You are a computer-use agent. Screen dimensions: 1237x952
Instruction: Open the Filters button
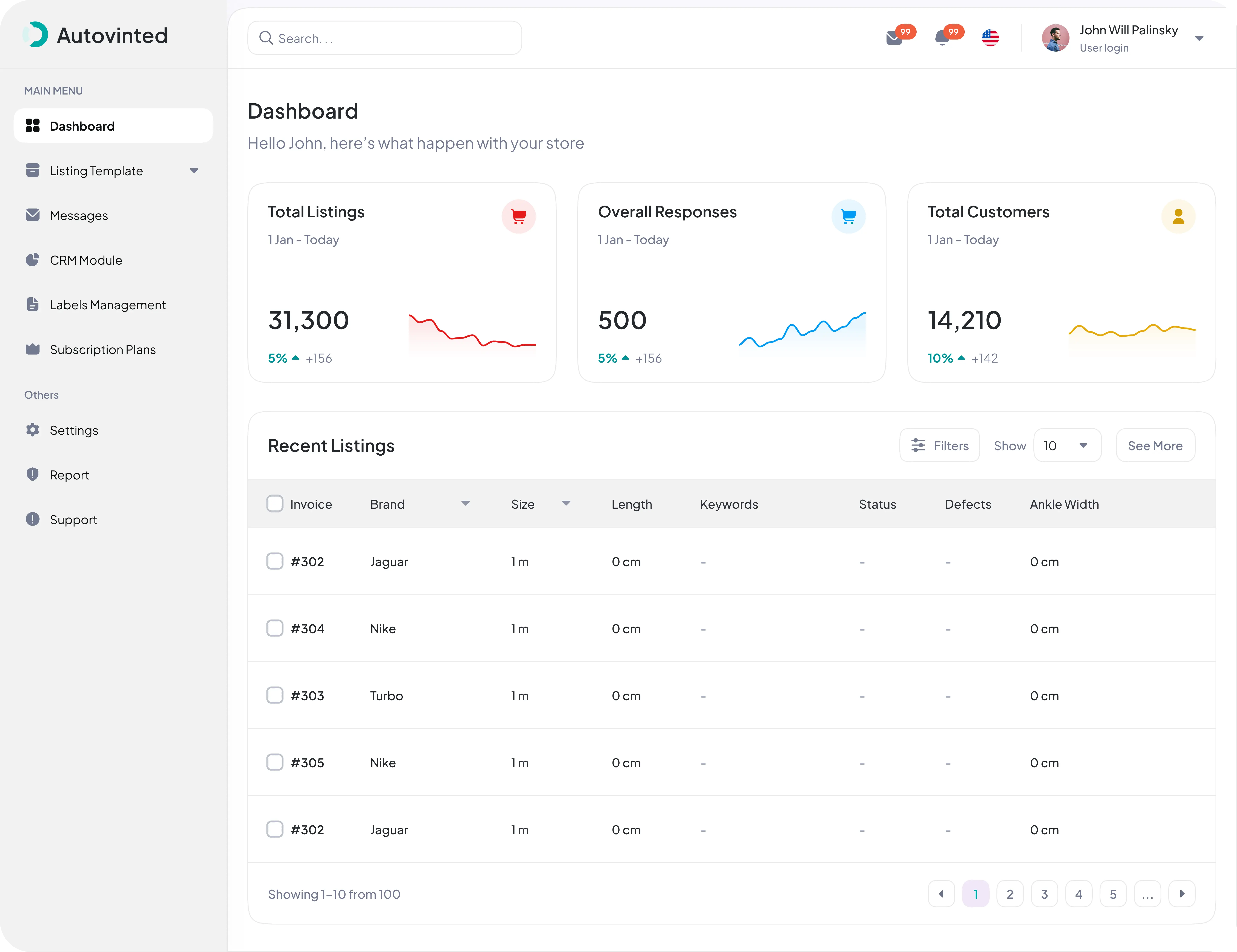pos(940,445)
